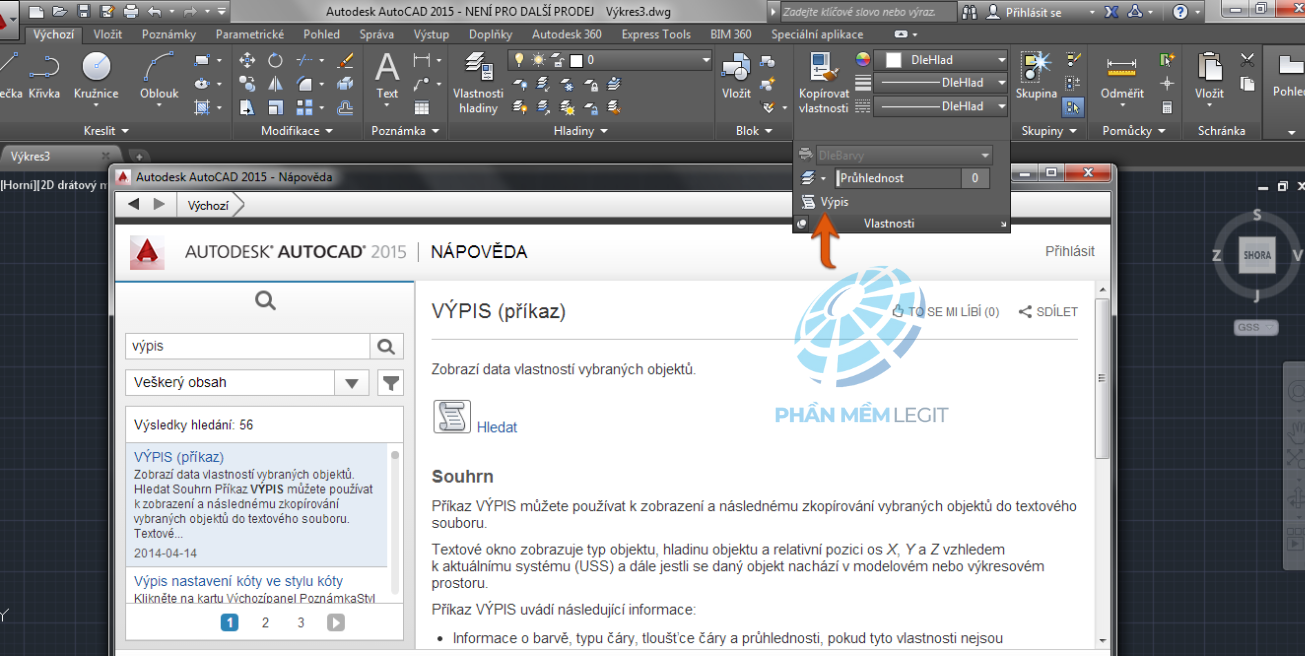Click the layer 0 color swatch
The height and width of the screenshot is (656, 1305).
[x=577, y=60]
